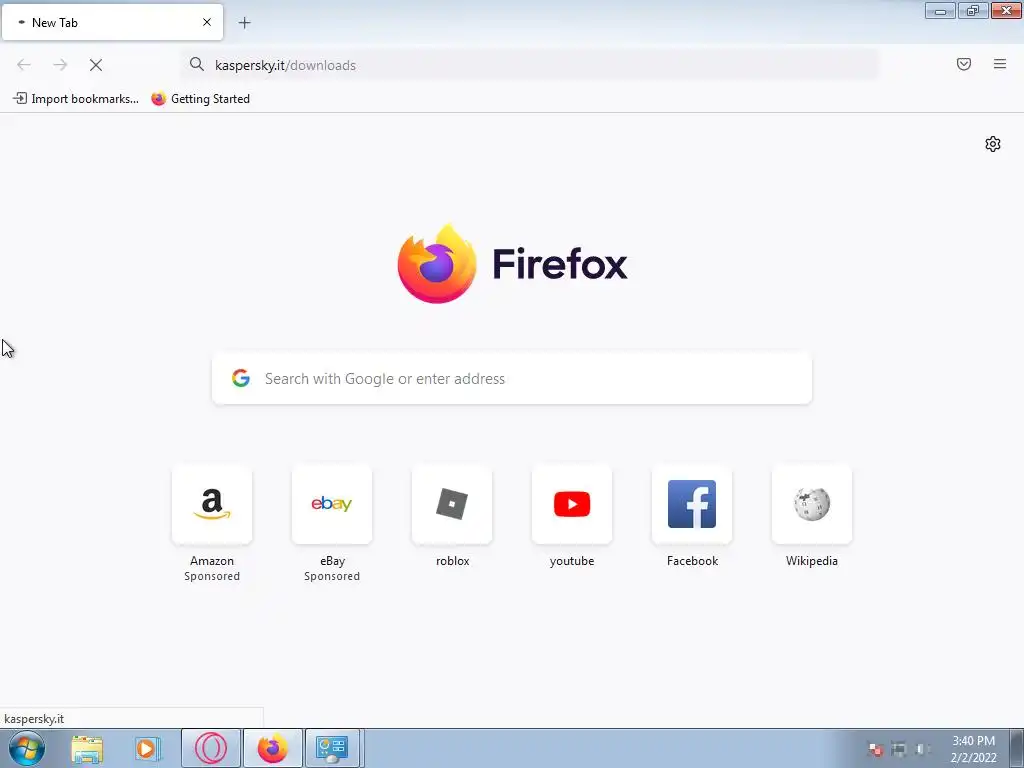Open the Getting Started bookmark
Screen dimensions: 1024x768
(200, 99)
